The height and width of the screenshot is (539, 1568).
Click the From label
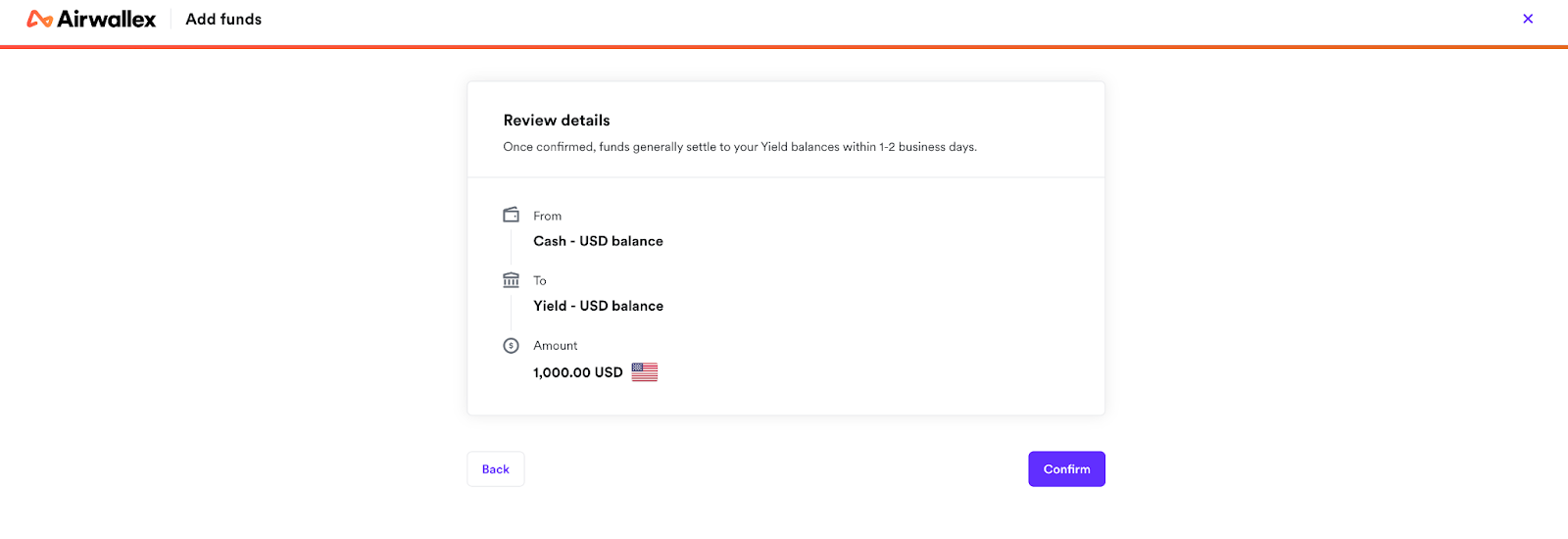click(x=547, y=216)
